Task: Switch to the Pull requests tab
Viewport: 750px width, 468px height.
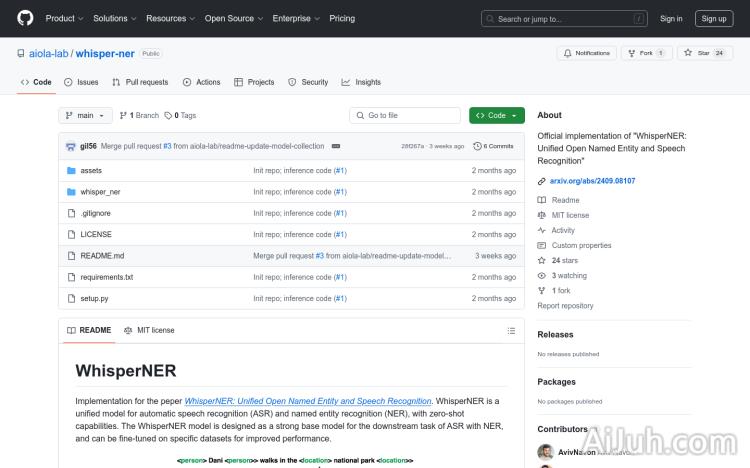Action: 141,82
